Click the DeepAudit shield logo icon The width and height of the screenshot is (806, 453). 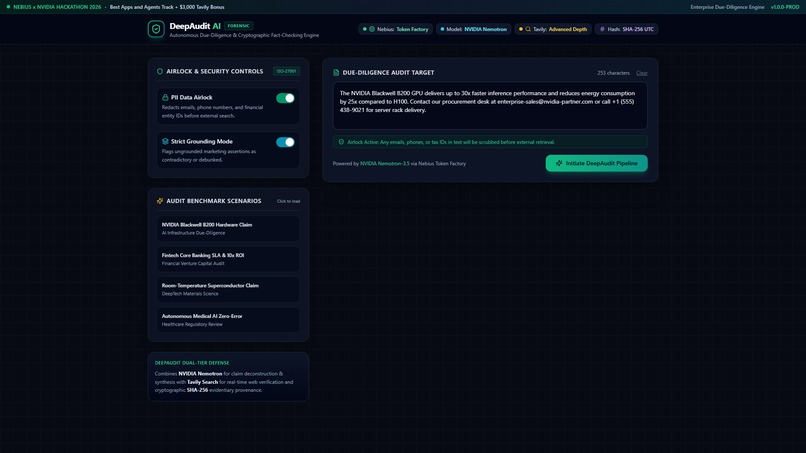click(156, 29)
